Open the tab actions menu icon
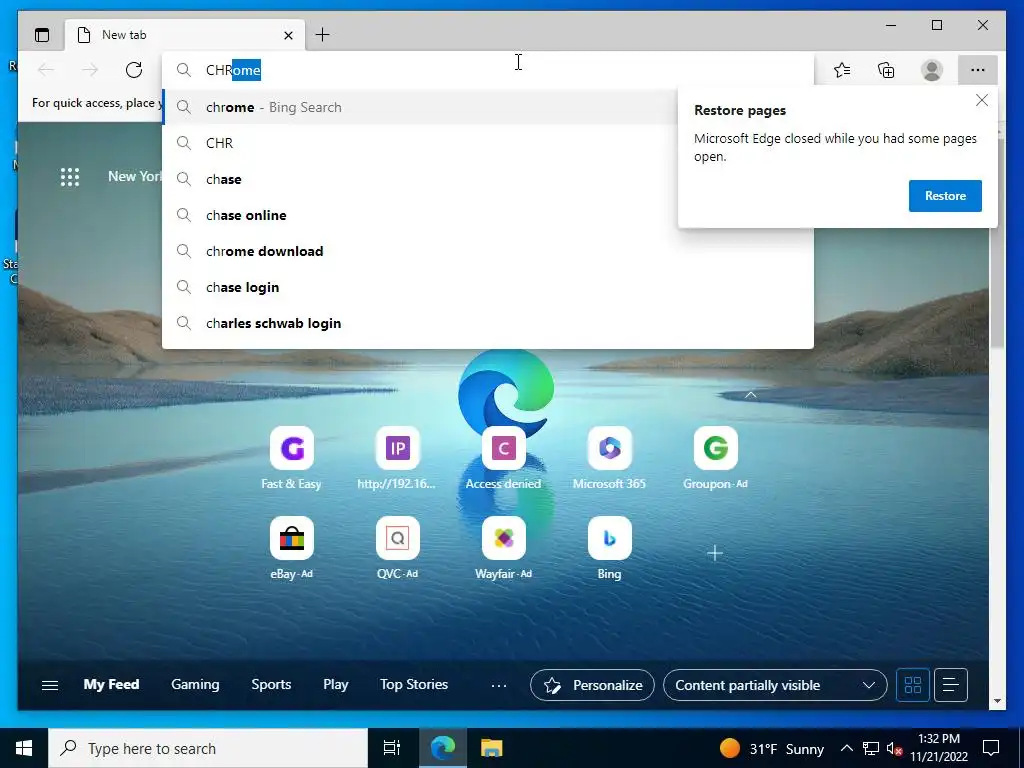 [42, 35]
